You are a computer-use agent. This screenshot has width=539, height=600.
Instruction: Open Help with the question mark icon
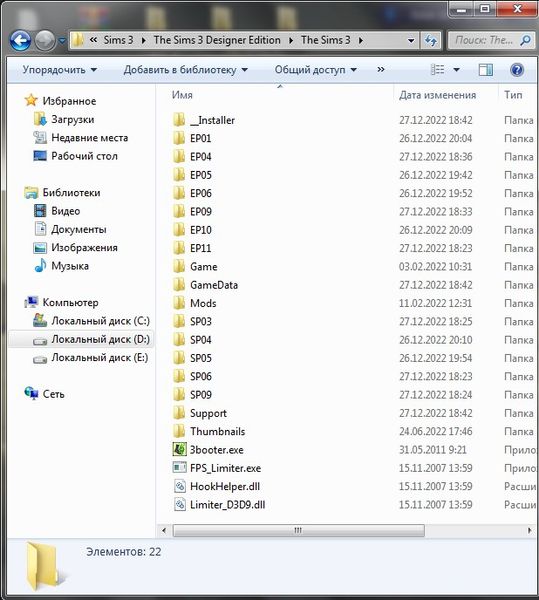(x=517, y=70)
